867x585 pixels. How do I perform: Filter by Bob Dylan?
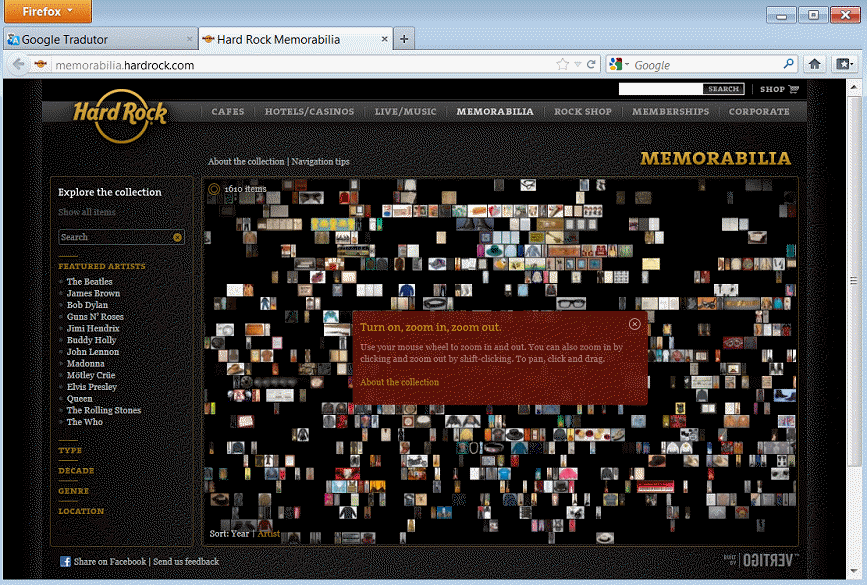[x=87, y=305]
